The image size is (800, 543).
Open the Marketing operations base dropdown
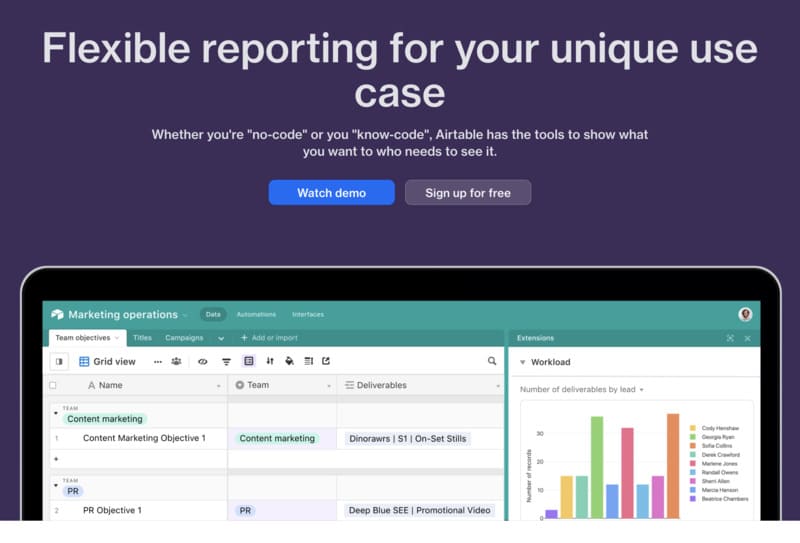pos(185,315)
